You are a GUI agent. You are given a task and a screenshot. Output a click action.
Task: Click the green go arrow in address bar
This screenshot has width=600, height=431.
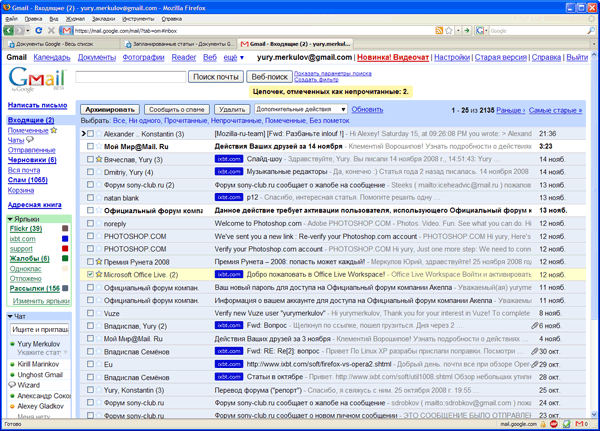[x=467, y=31]
